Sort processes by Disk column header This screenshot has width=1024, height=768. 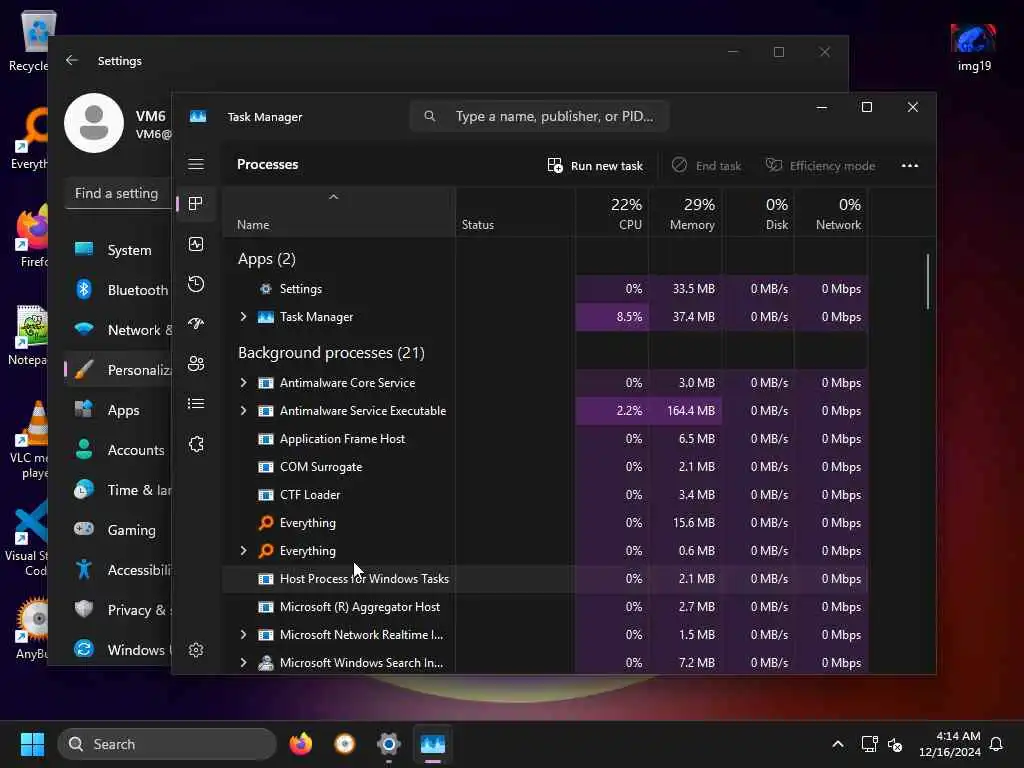coord(758,213)
